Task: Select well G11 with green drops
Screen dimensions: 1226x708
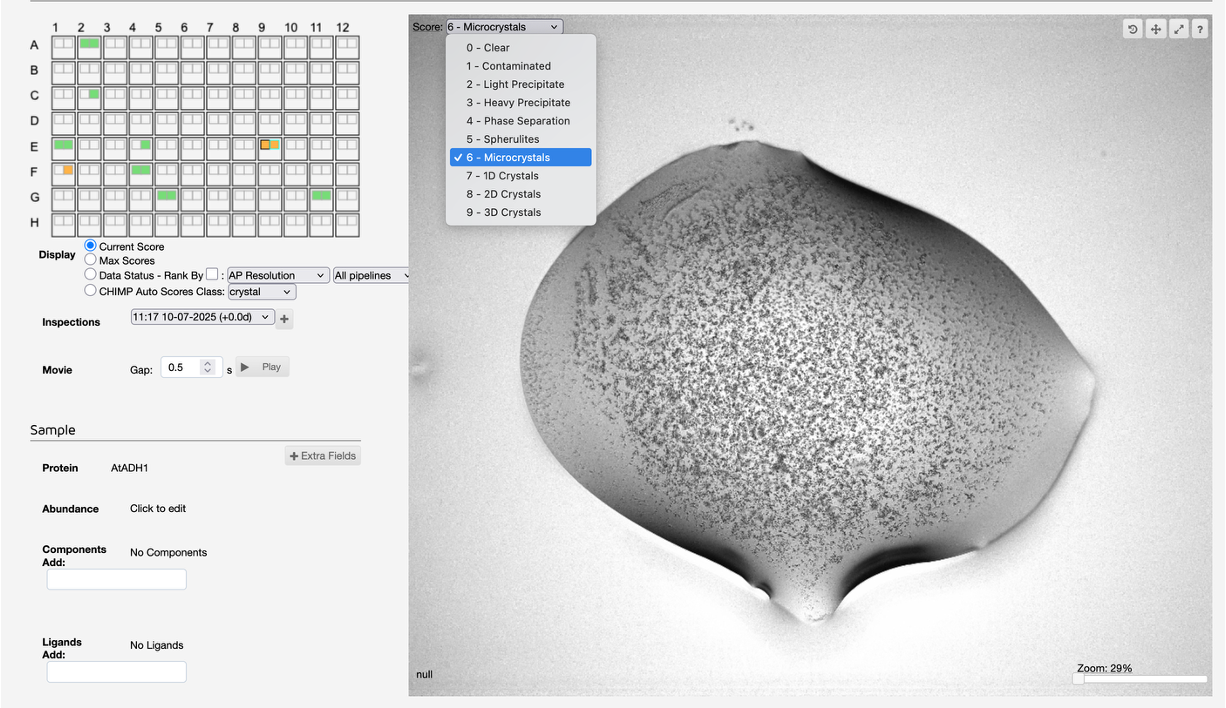Action: [321, 198]
